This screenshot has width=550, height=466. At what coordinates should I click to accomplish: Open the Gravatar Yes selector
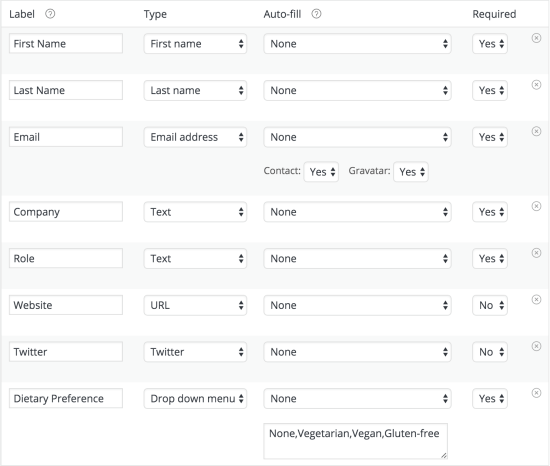pos(411,172)
